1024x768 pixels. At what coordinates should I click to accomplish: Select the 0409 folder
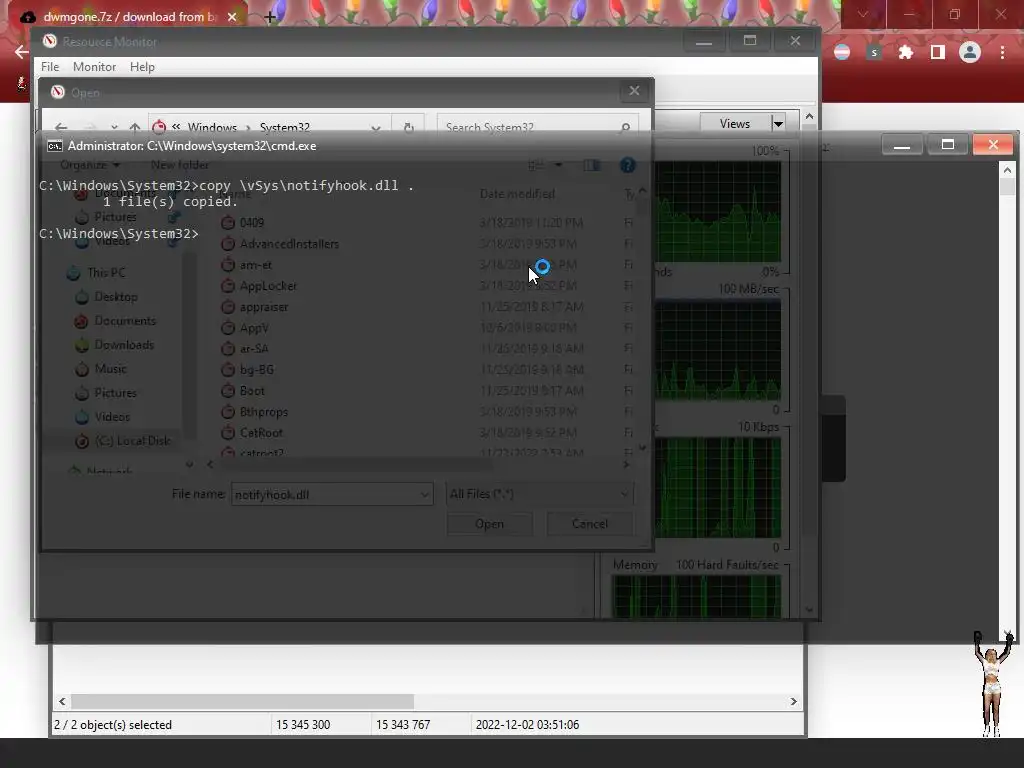coord(252,223)
